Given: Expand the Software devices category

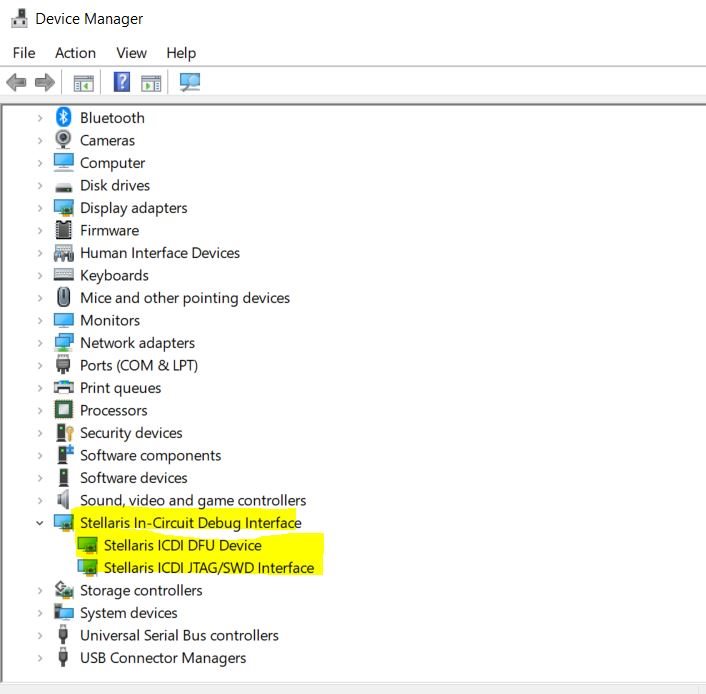Looking at the screenshot, I should click(40, 478).
